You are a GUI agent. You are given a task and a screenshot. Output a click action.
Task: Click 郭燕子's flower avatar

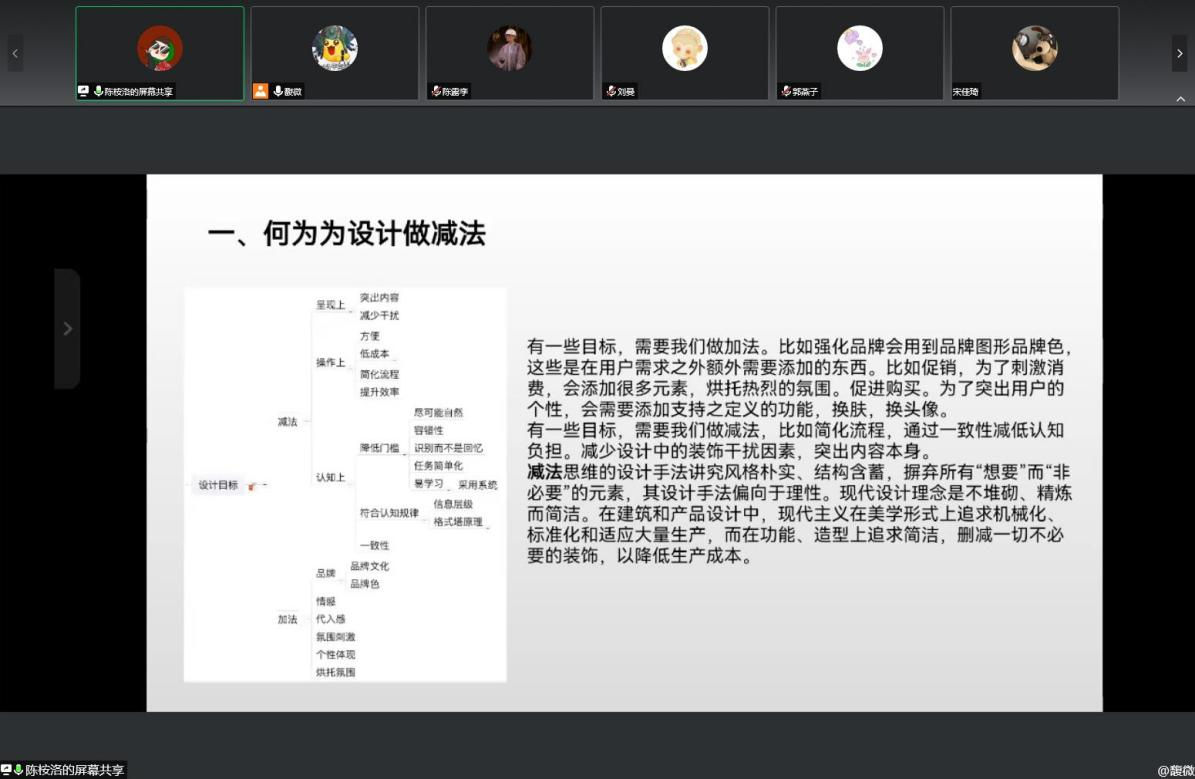click(860, 48)
